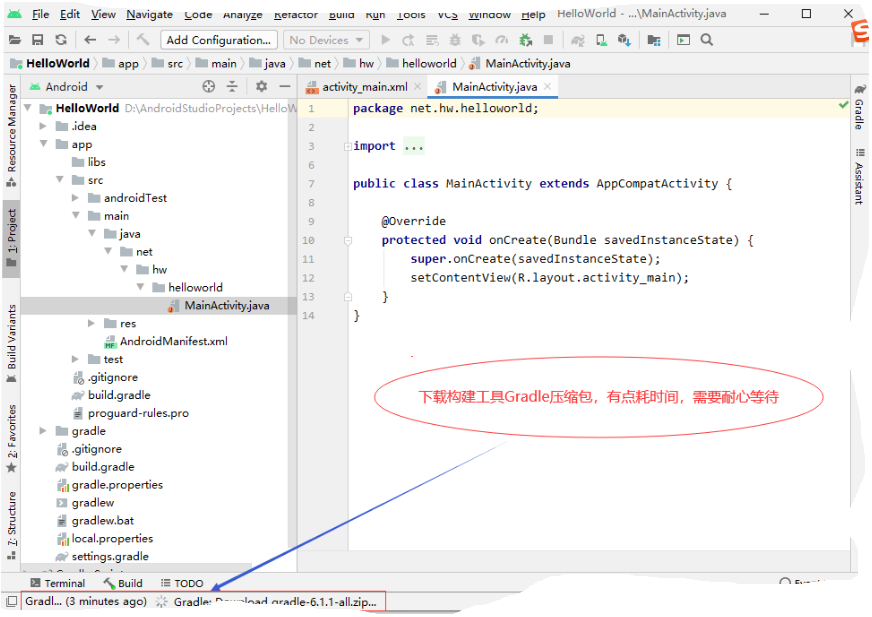Image resolution: width=872 pixels, height=617 pixels.
Task: Open the AVD Manager icon
Action: coord(601,40)
